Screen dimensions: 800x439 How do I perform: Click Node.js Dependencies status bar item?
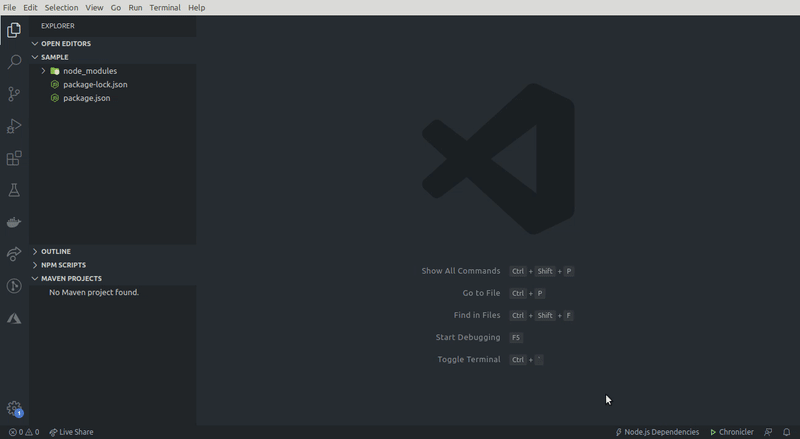pyautogui.click(x=657, y=432)
